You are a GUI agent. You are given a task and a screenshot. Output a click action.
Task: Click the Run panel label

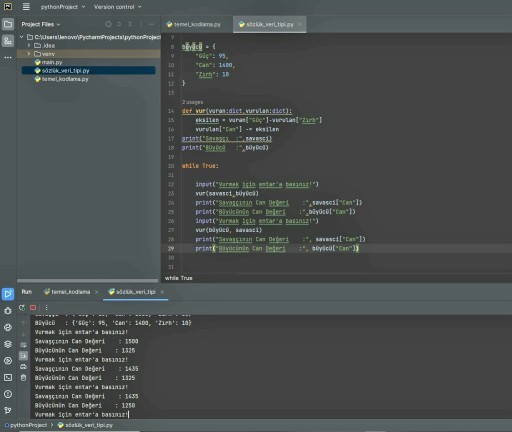(27, 292)
